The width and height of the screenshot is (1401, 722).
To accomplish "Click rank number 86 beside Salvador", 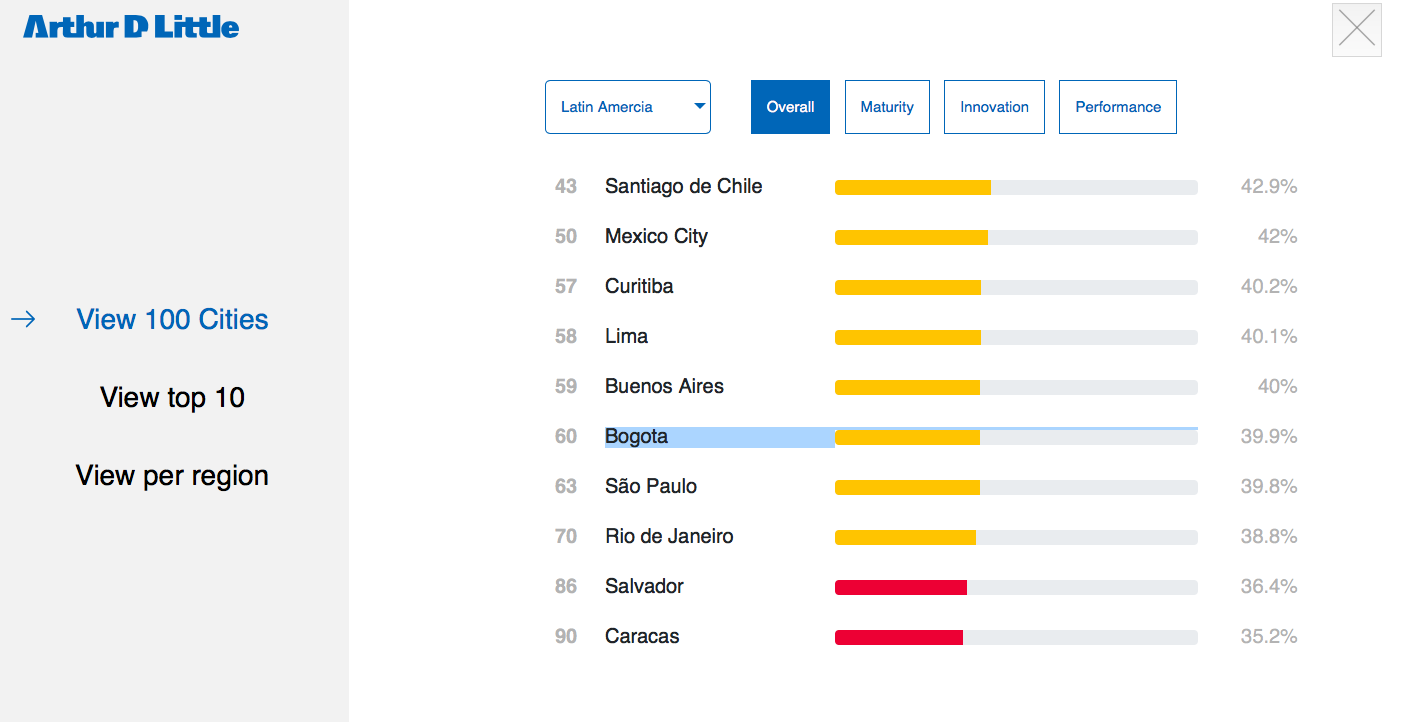I will pos(566,586).
